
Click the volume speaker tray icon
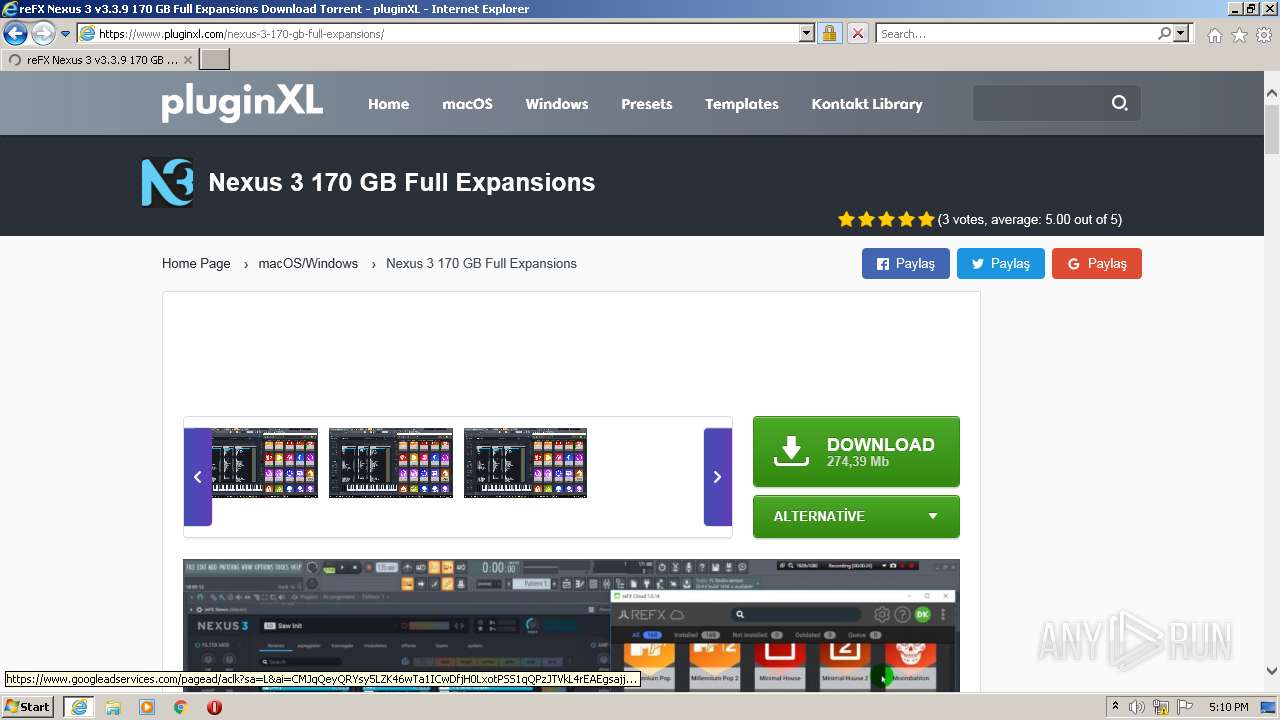(x=1137, y=707)
